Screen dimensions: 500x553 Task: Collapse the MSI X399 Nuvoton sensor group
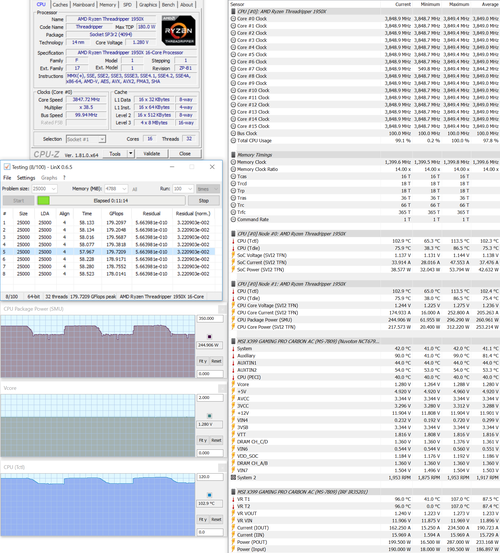pos(233,341)
